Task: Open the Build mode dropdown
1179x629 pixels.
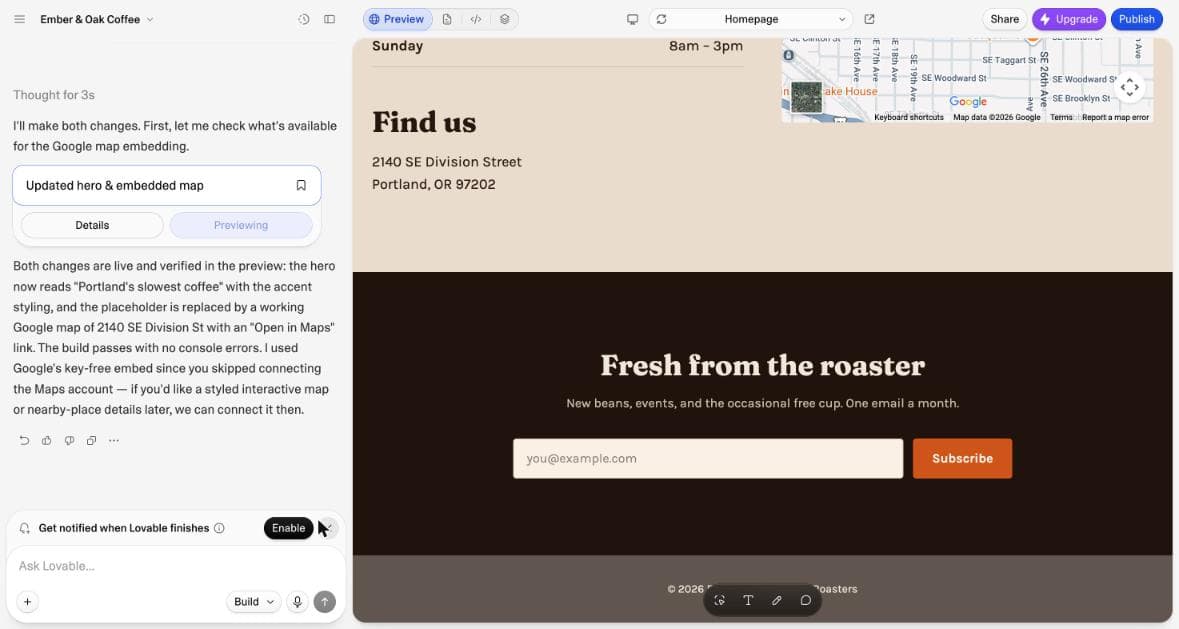Action: click(x=253, y=602)
